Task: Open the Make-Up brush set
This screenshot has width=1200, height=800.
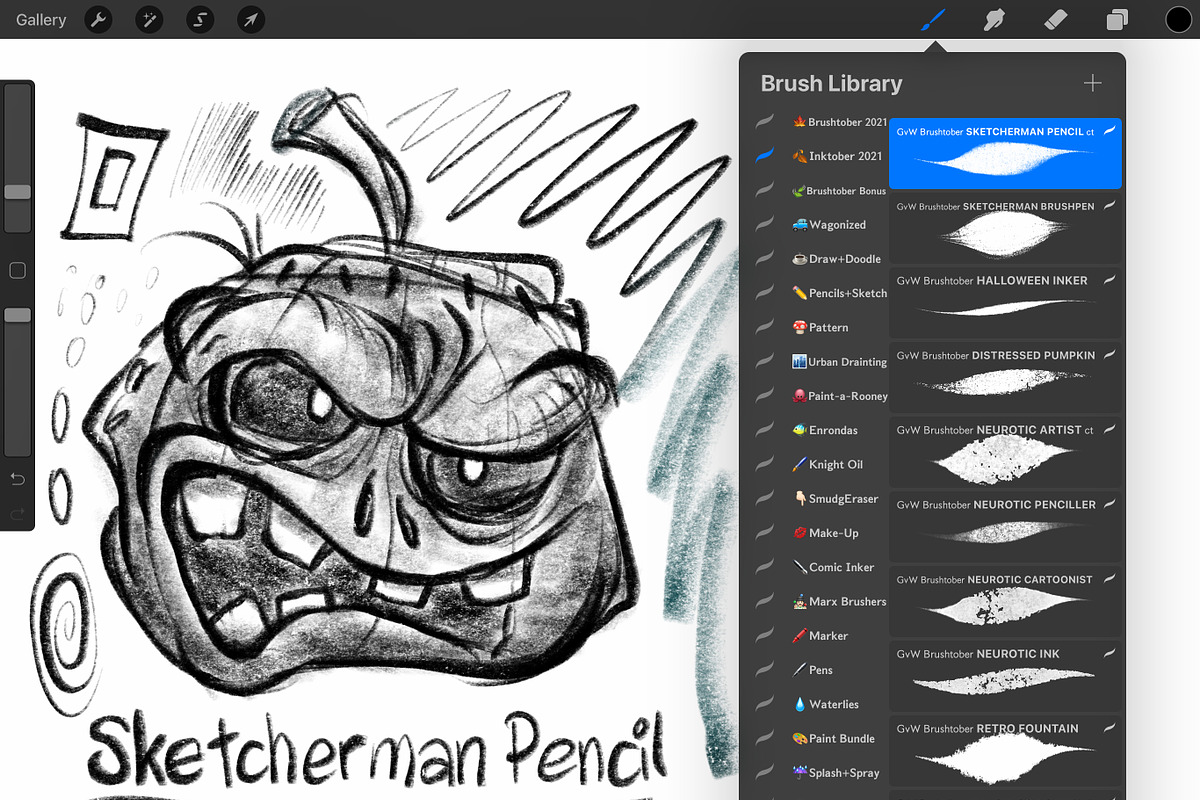Action: pos(825,533)
